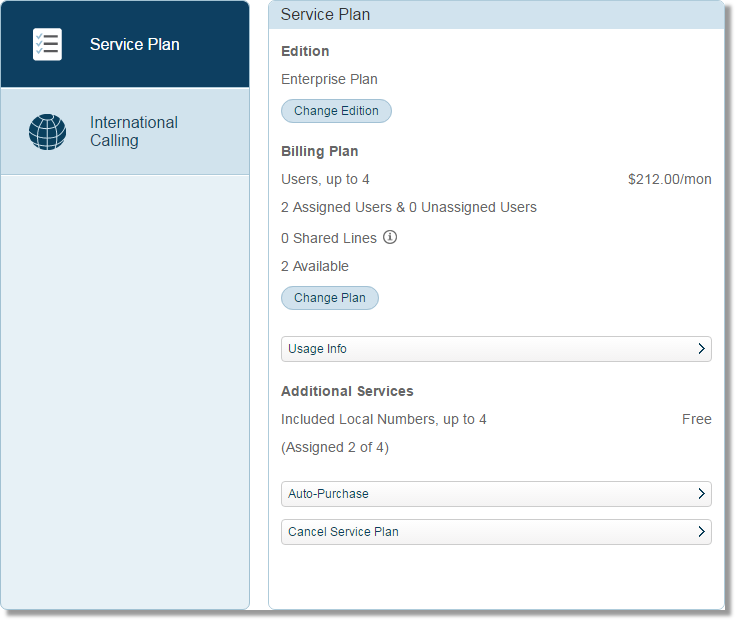This screenshot has width=736, height=621.
Task: Click the Enterprise Plan text
Action: 329,79
